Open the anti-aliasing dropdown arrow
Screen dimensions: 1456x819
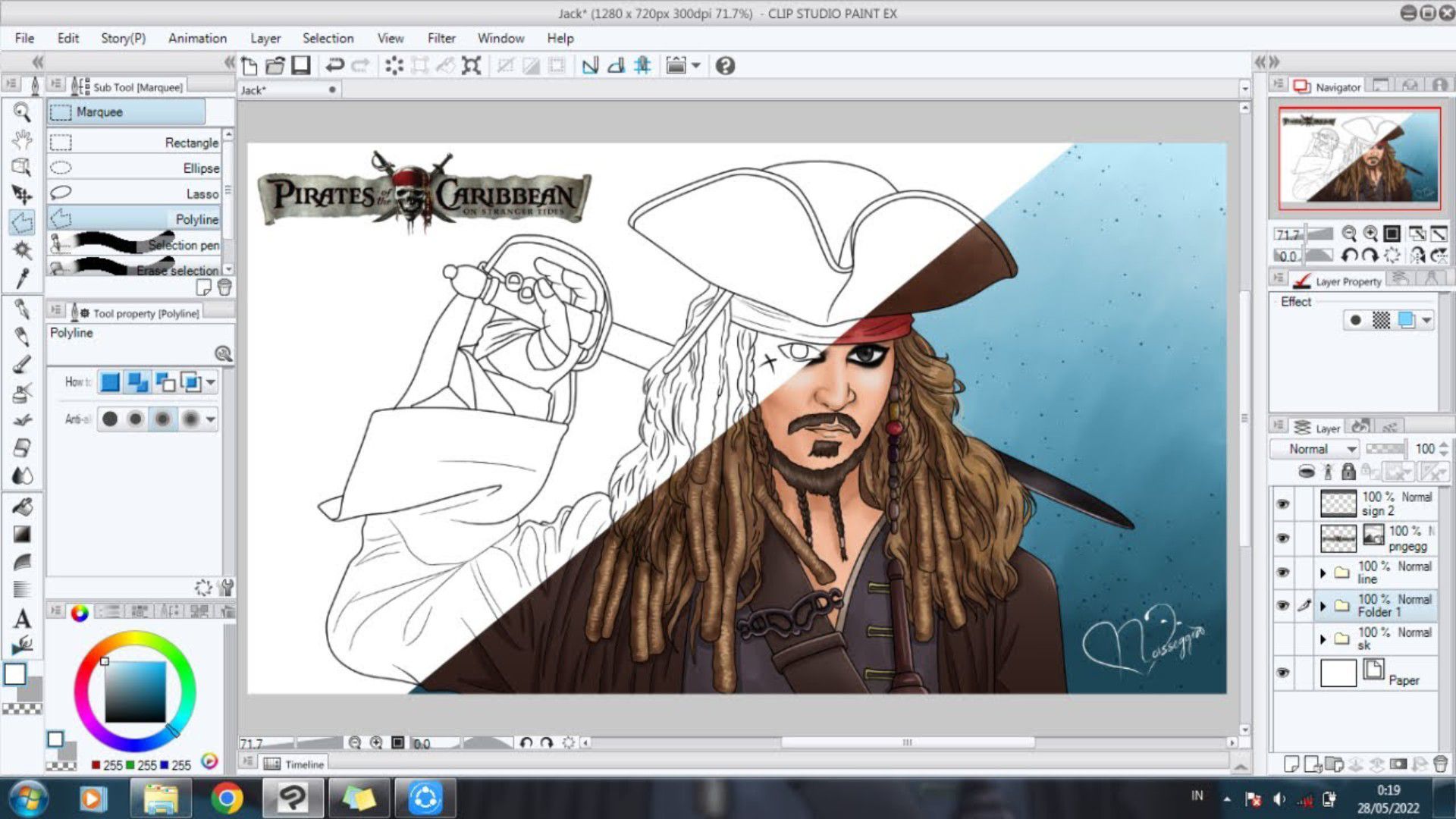(211, 419)
